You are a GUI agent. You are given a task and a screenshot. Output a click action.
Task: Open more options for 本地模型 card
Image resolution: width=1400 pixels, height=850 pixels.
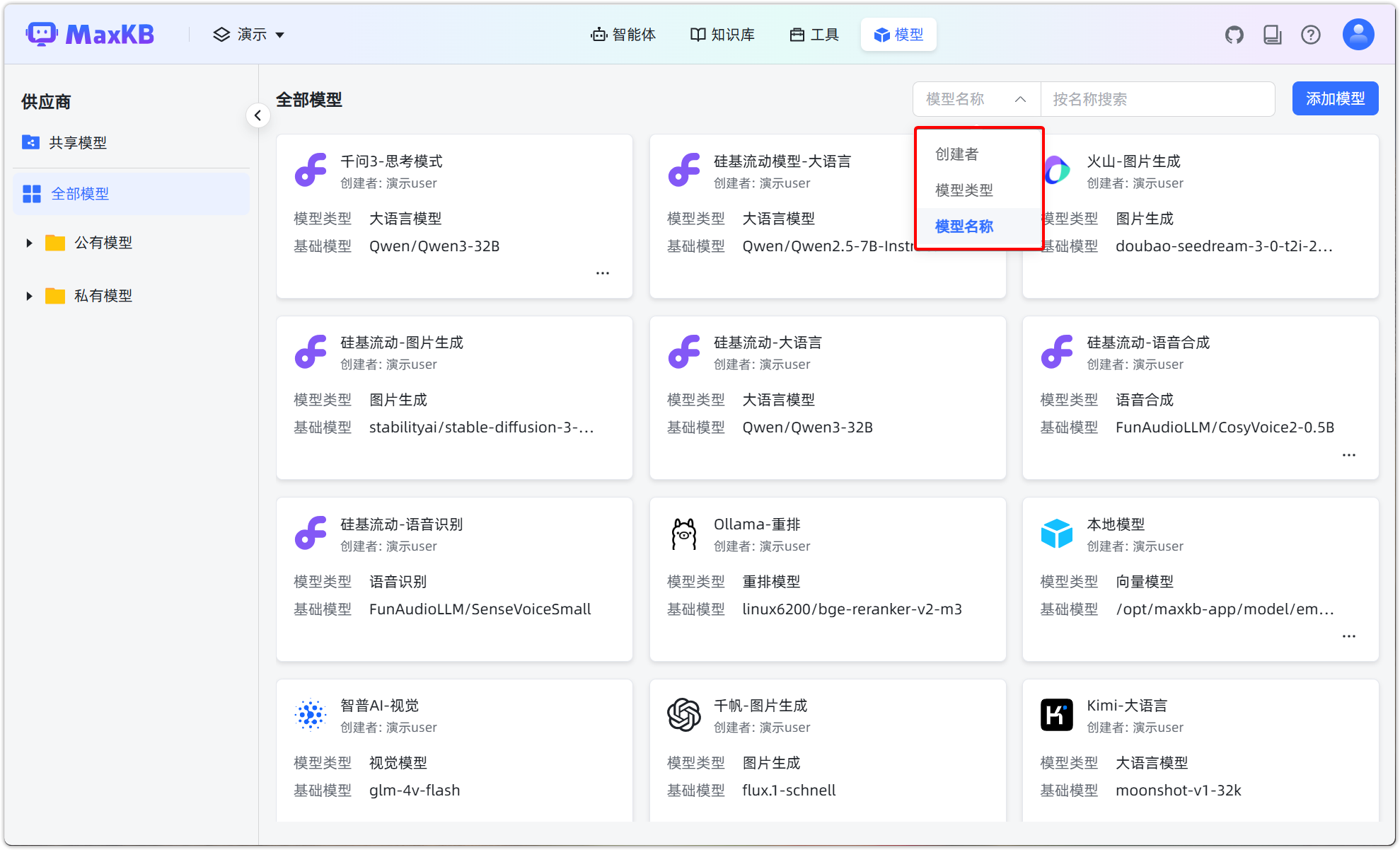[x=1348, y=636]
